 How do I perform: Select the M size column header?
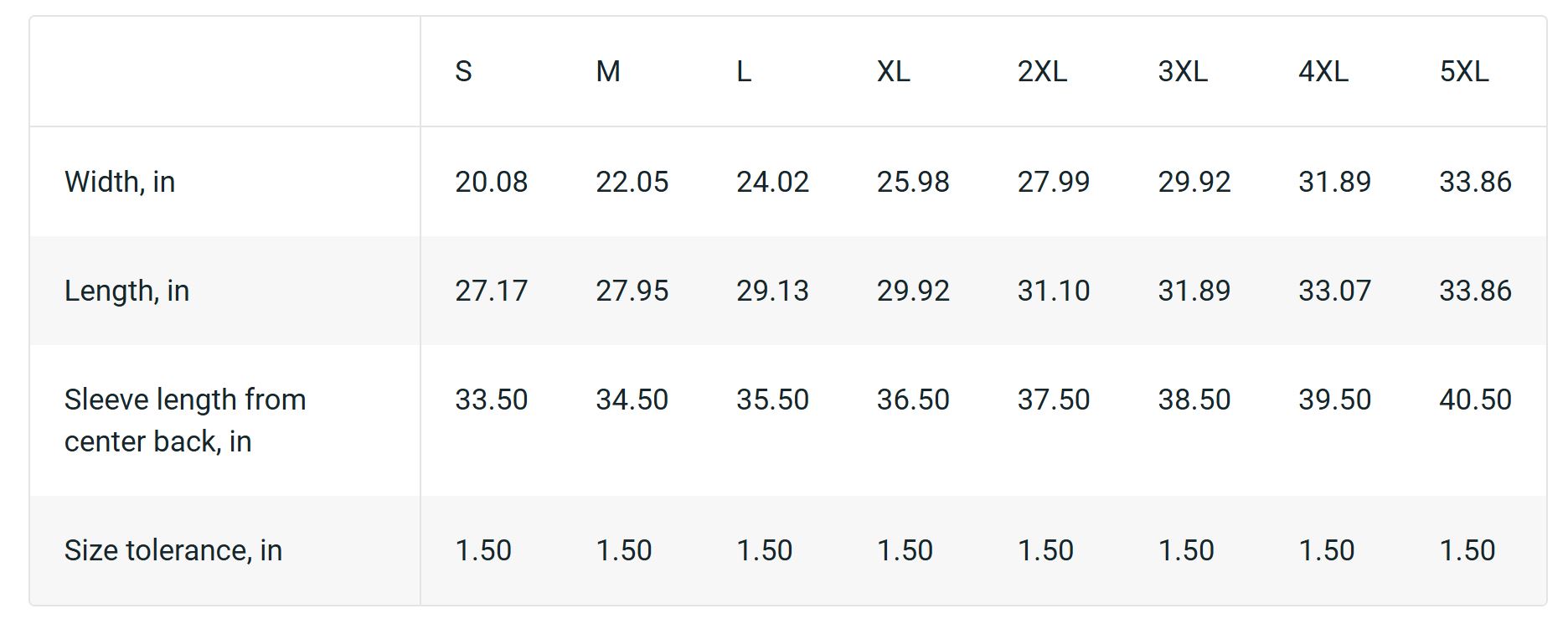pos(608,72)
